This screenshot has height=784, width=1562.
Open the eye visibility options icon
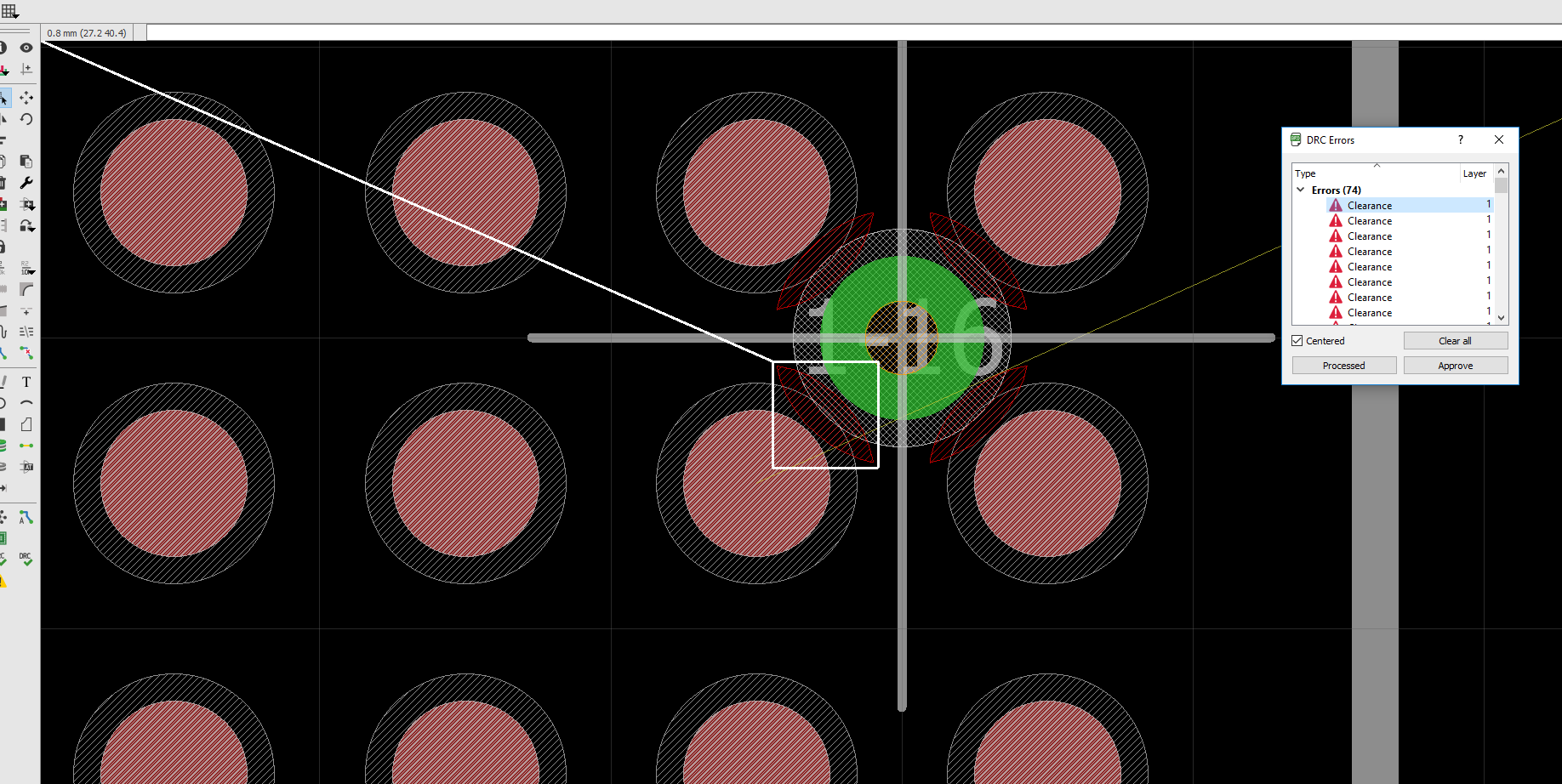pos(26,48)
